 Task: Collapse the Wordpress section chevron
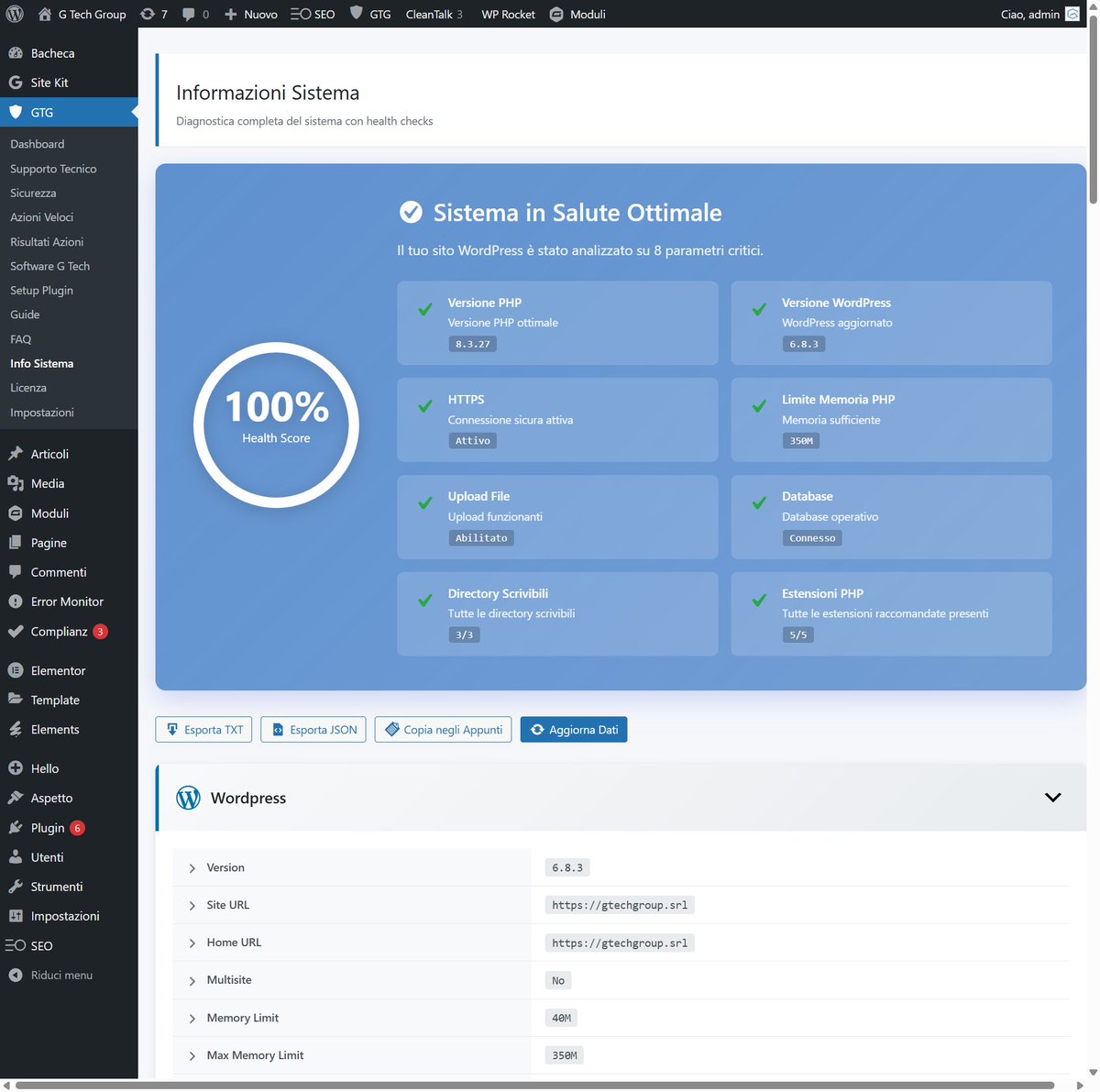coord(1052,797)
